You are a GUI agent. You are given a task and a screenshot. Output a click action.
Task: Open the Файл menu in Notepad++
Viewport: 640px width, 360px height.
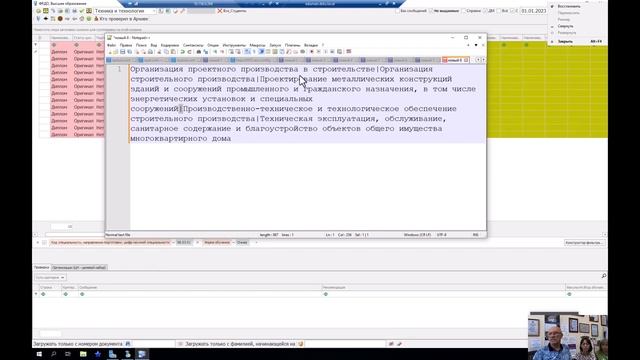pyautogui.click(x=111, y=45)
